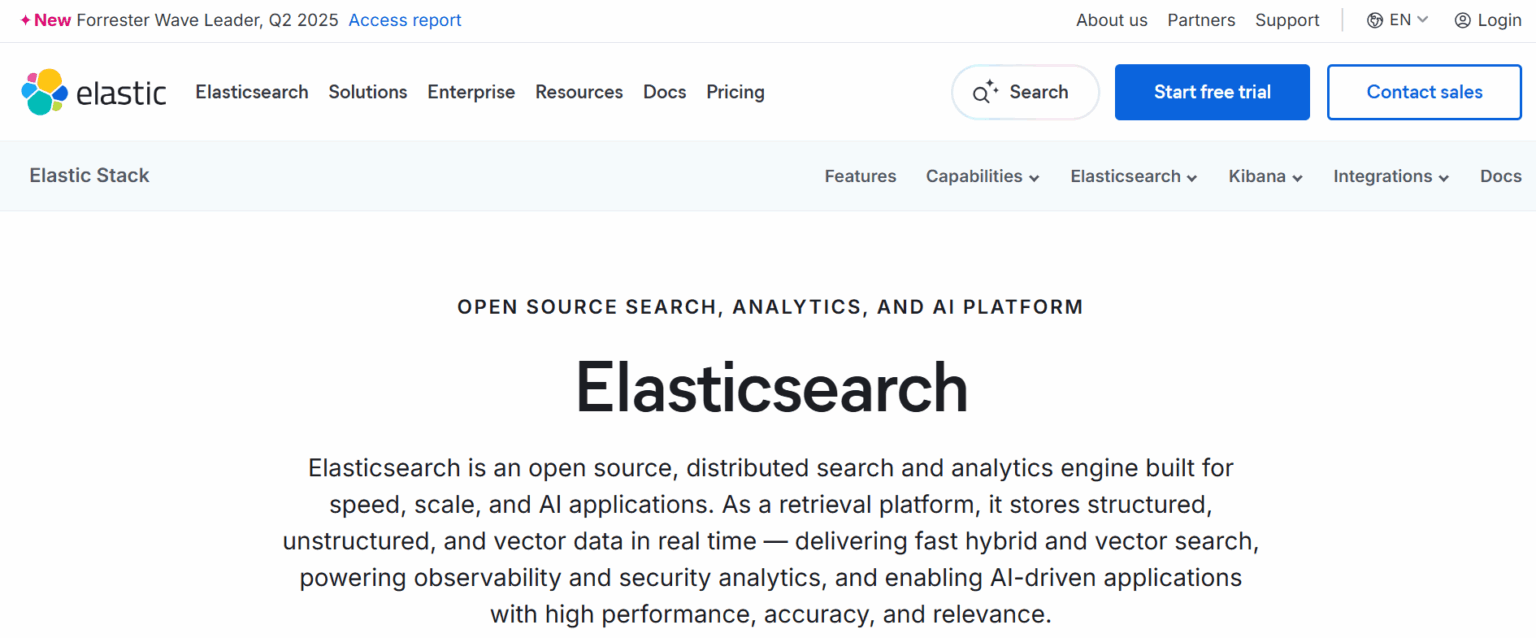Expand the Capabilities submenu
The width and height of the screenshot is (1536, 638).
point(982,176)
